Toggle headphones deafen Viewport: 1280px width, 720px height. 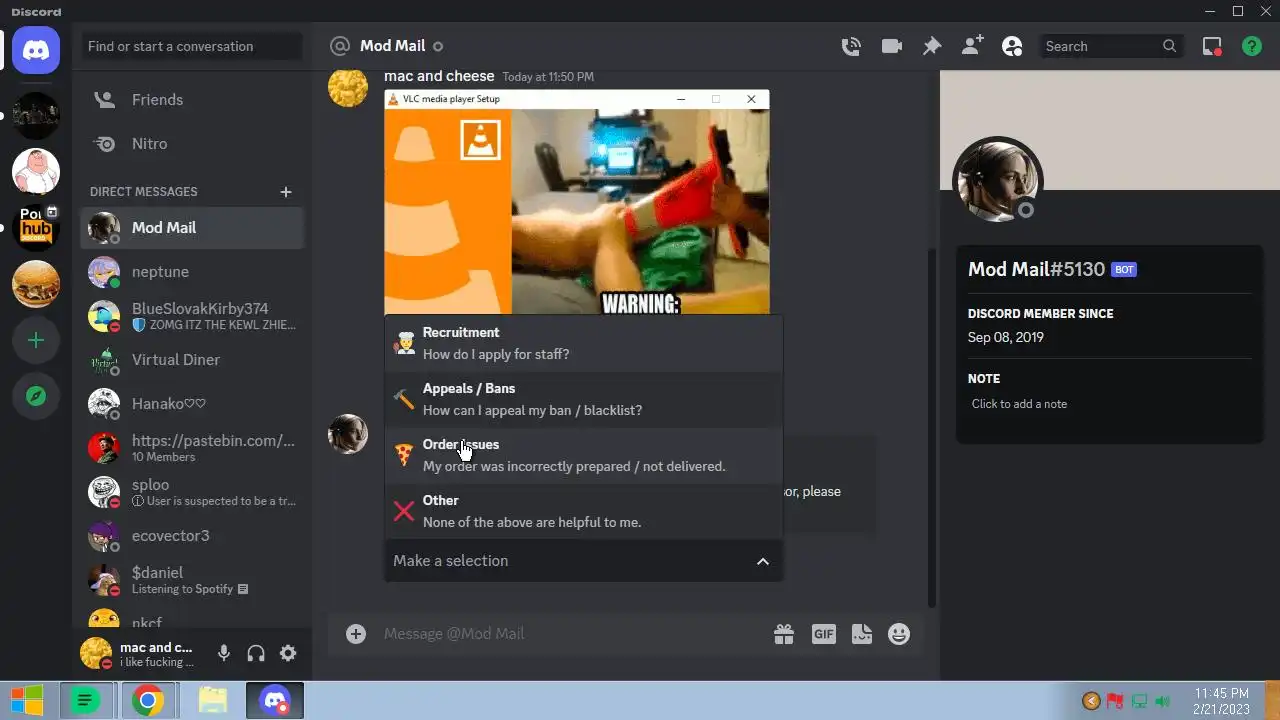256,653
